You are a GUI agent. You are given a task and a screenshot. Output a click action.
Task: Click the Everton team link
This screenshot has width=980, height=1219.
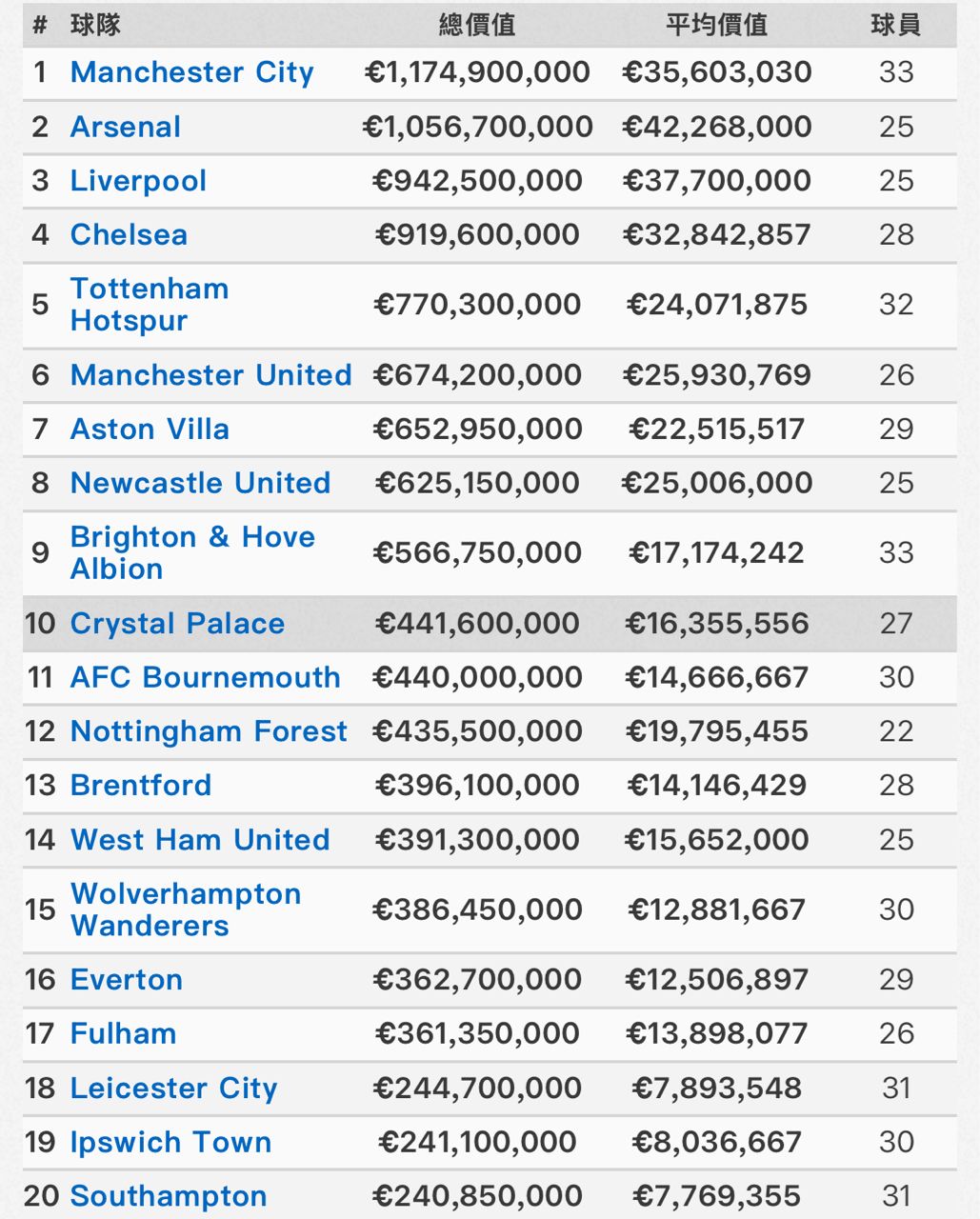click(x=126, y=980)
